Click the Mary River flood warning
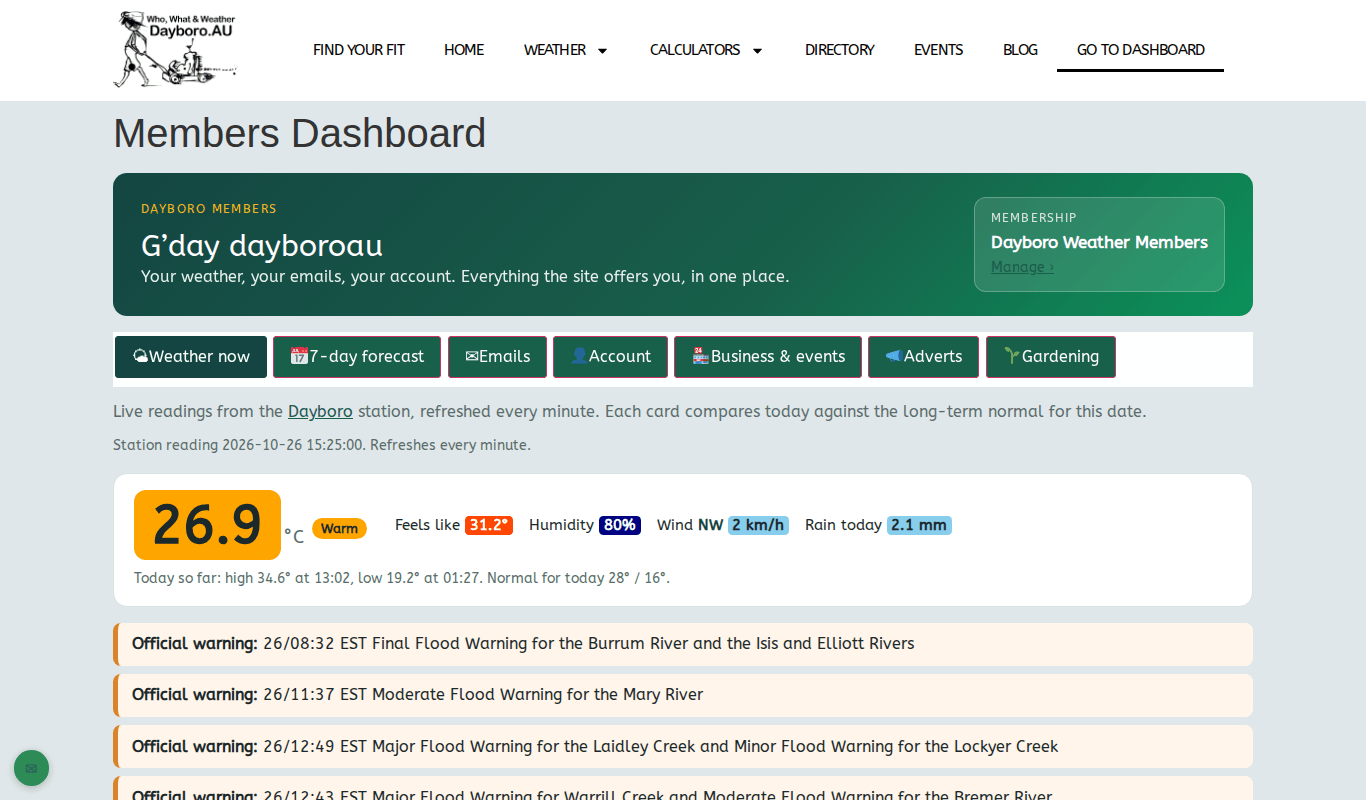1366x800 pixels. 683,695
